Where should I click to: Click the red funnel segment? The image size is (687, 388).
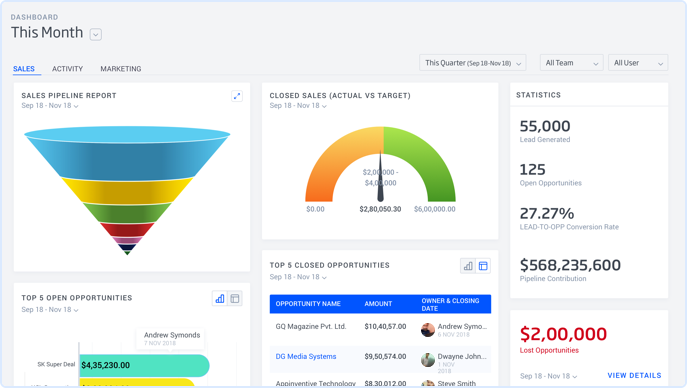point(127,230)
